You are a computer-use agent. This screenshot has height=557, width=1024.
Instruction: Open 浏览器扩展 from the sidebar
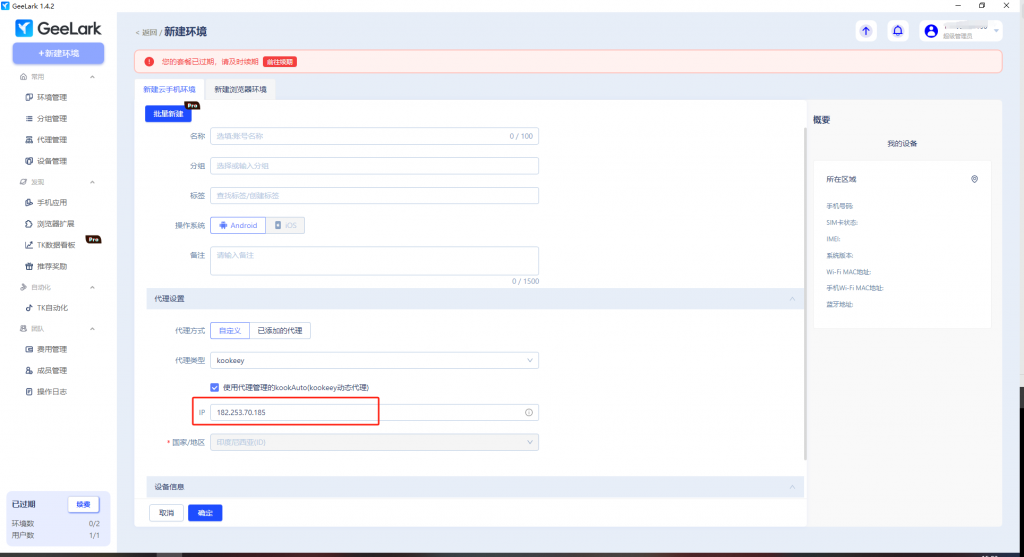point(55,224)
